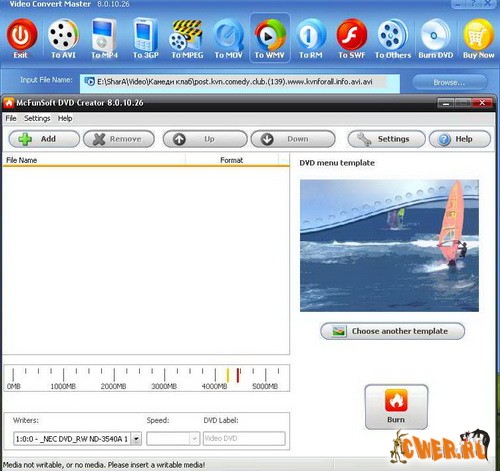Click the DVD menu template windsurfing preview
Viewport: 500px width, 471px height.
[389, 246]
